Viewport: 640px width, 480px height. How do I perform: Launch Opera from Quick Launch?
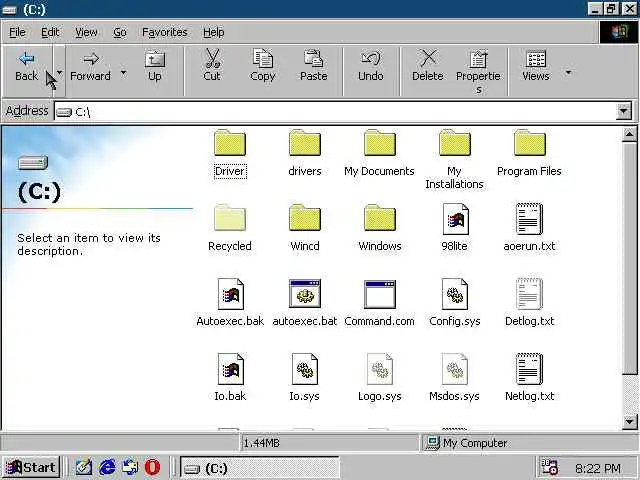[x=152, y=467]
